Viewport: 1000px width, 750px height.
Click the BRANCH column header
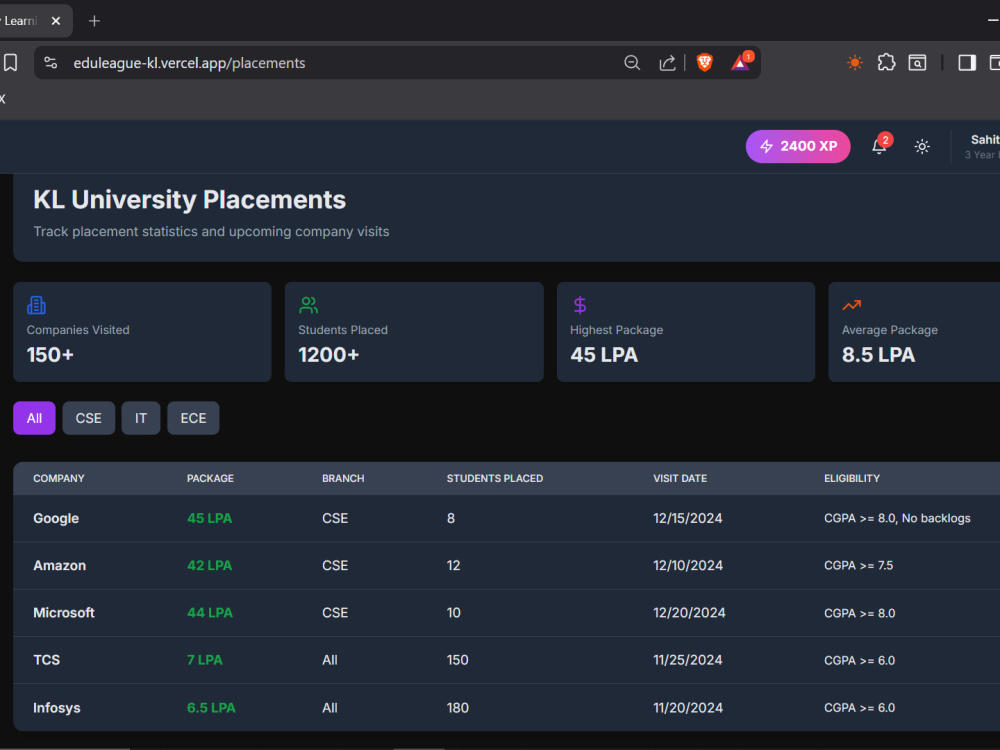pyautogui.click(x=343, y=478)
